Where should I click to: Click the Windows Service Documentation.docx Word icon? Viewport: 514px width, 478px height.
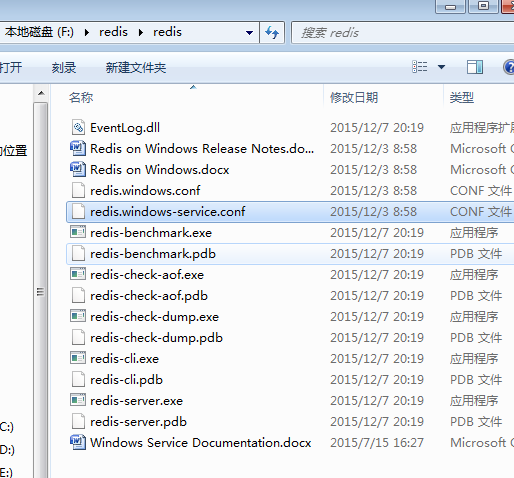(x=78, y=442)
